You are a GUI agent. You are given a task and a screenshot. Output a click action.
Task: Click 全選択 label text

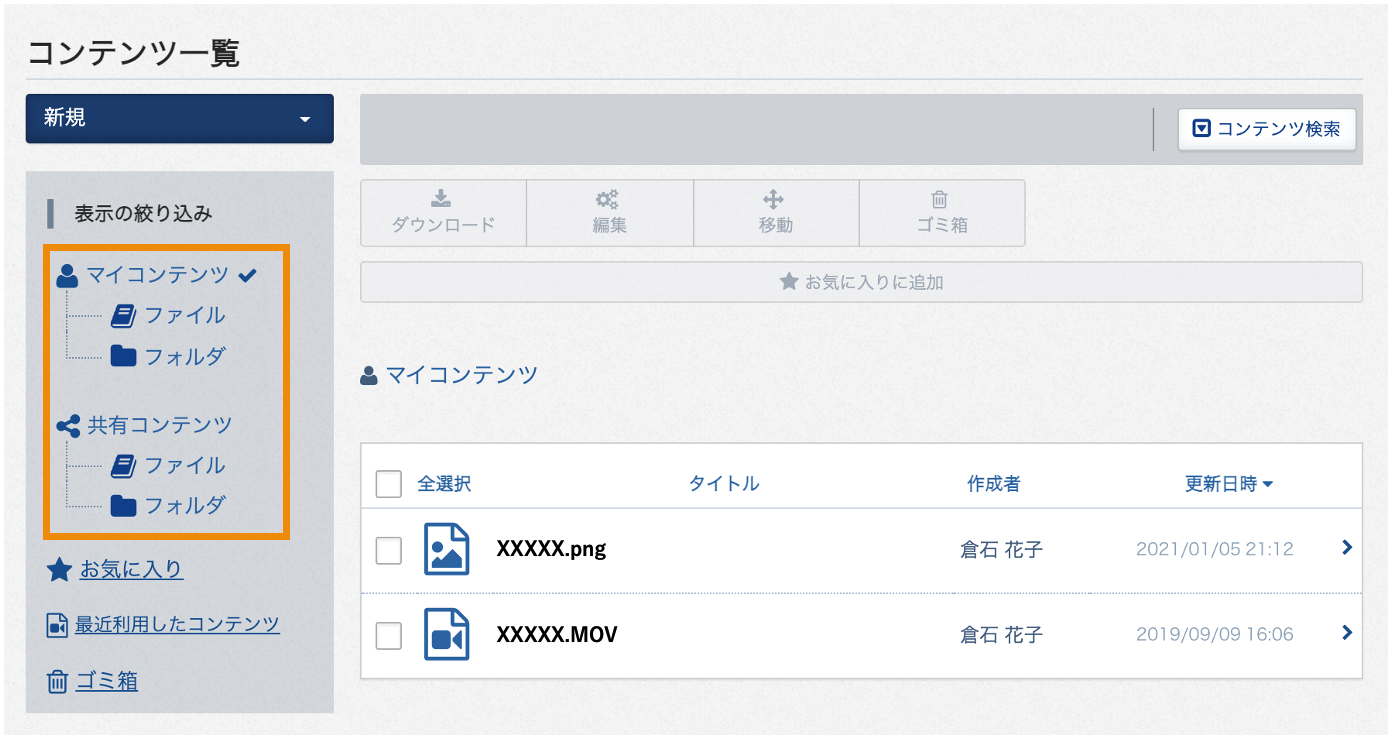click(x=444, y=484)
